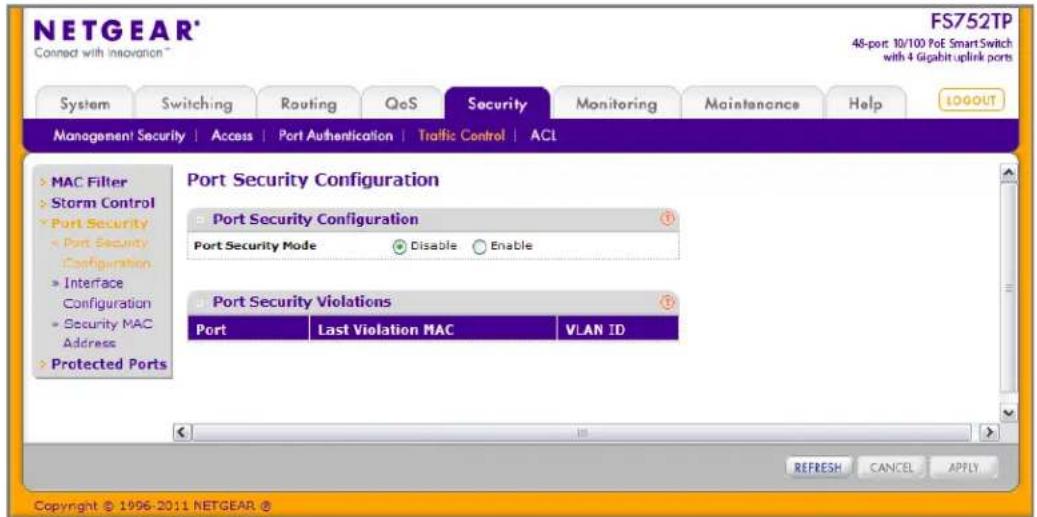Click the horizontal scrollbar thumb

[x=583, y=430]
